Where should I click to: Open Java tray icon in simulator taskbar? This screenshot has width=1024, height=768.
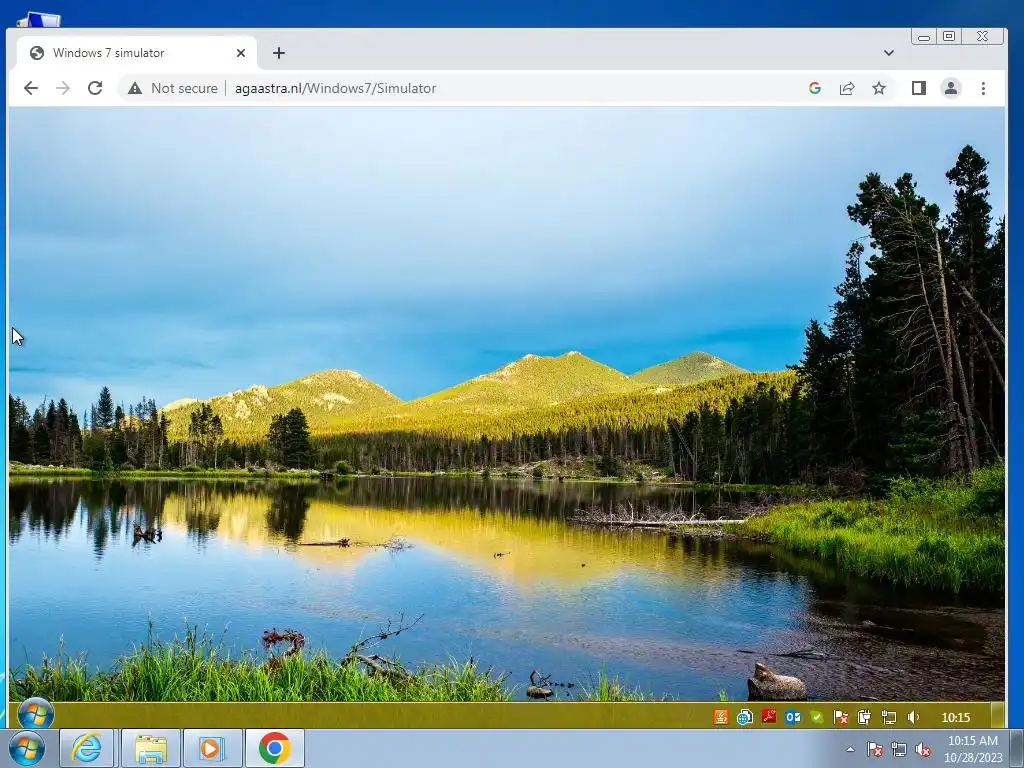click(721, 717)
